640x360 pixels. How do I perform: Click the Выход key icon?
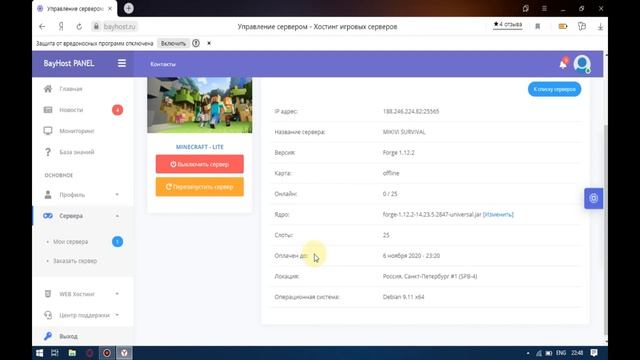[x=48, y=336]
